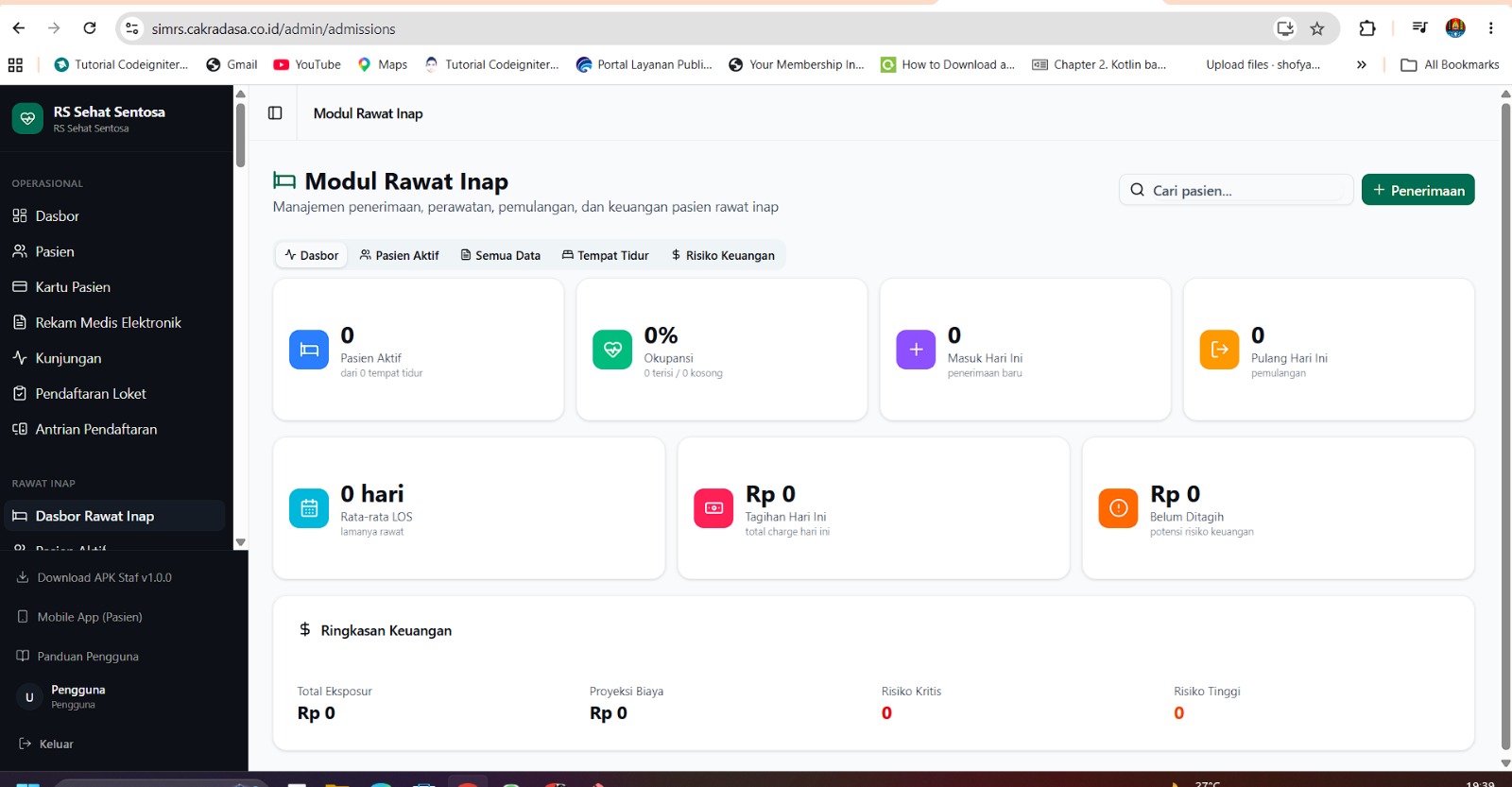Screen dimensions: 1512x787
Task: Click the user avatar U icon
Action: [x=29, y=697]
